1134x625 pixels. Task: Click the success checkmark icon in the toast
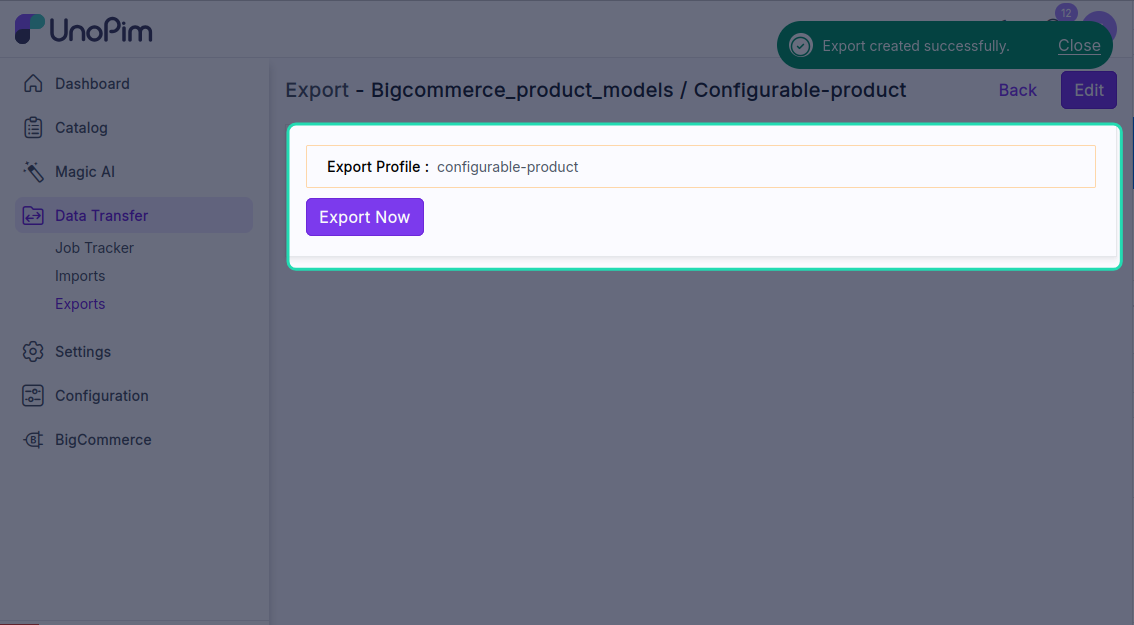[x=801, y=46]
